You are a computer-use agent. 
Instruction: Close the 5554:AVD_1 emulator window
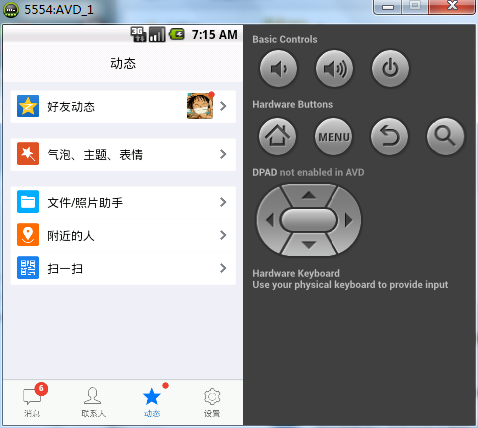pyautogui.click(x=452, y=7)
